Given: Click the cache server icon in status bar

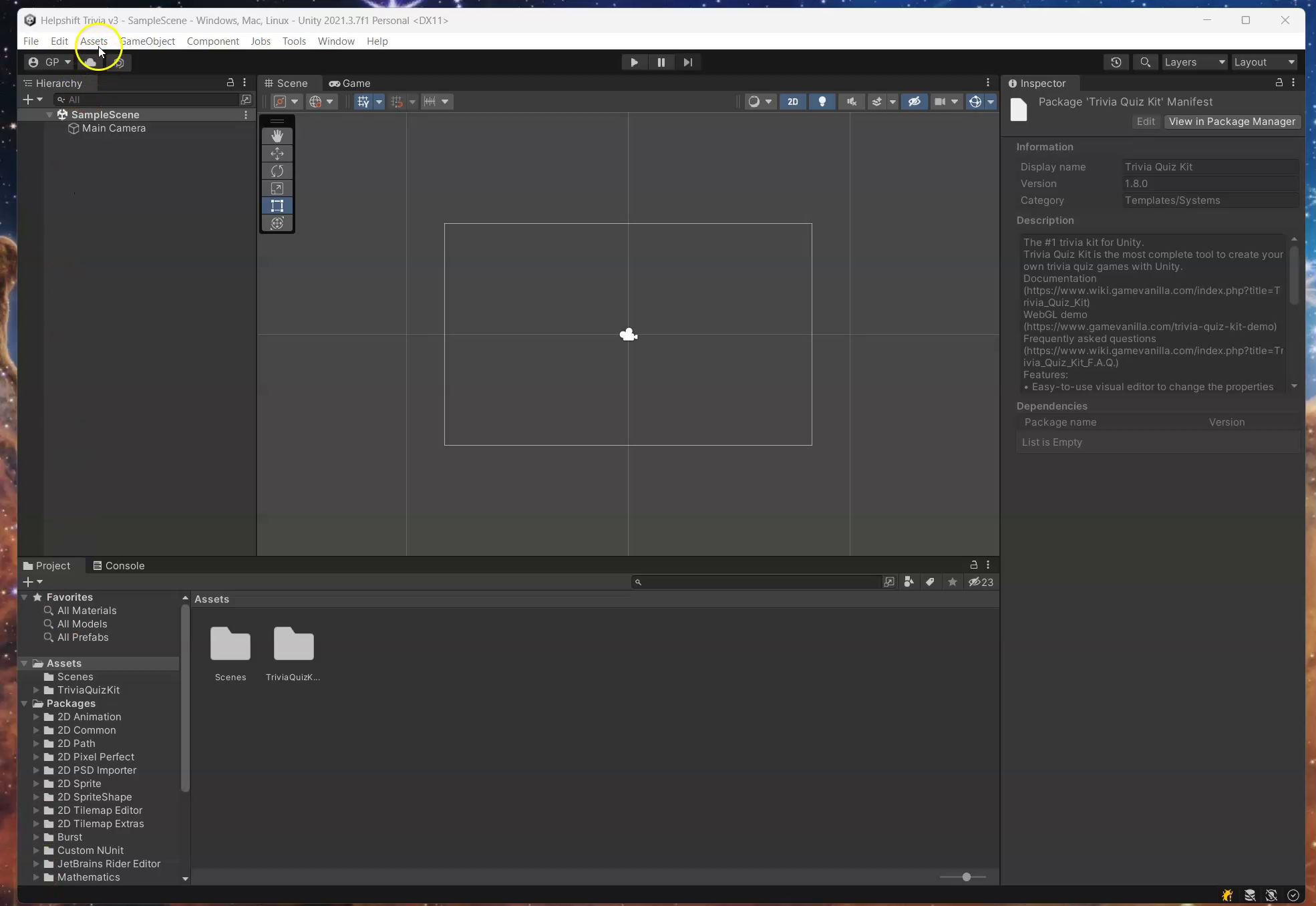Looking at the screenshot, I should (1249, 895).
